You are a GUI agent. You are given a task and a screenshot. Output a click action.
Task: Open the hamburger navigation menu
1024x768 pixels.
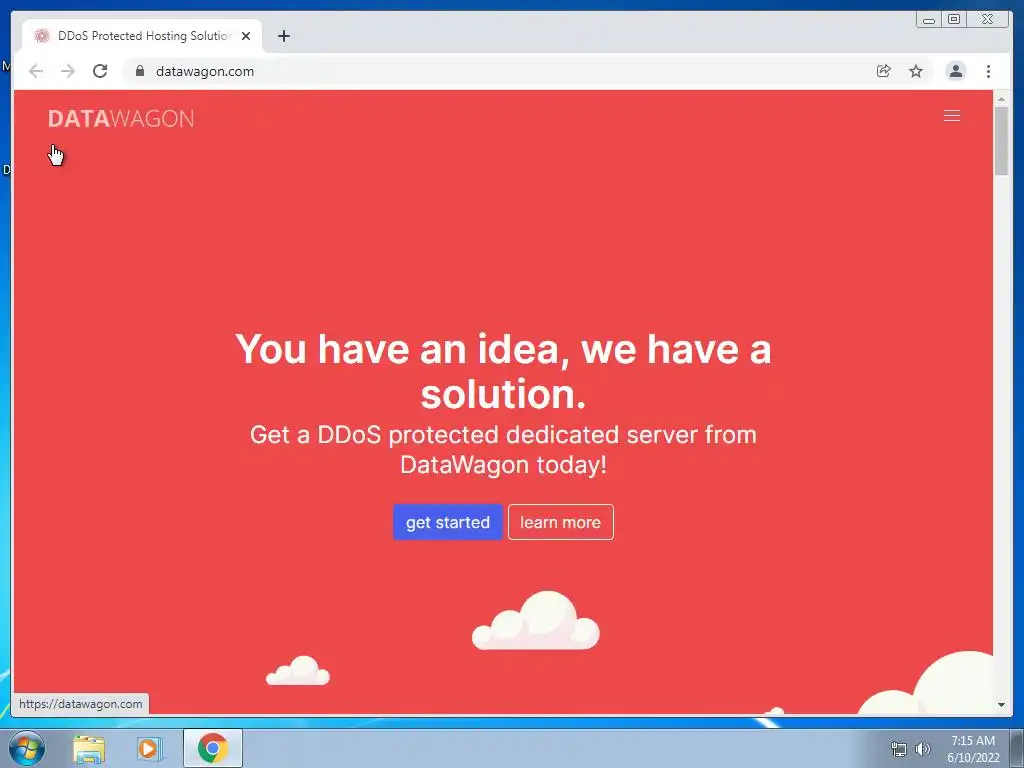952,116
